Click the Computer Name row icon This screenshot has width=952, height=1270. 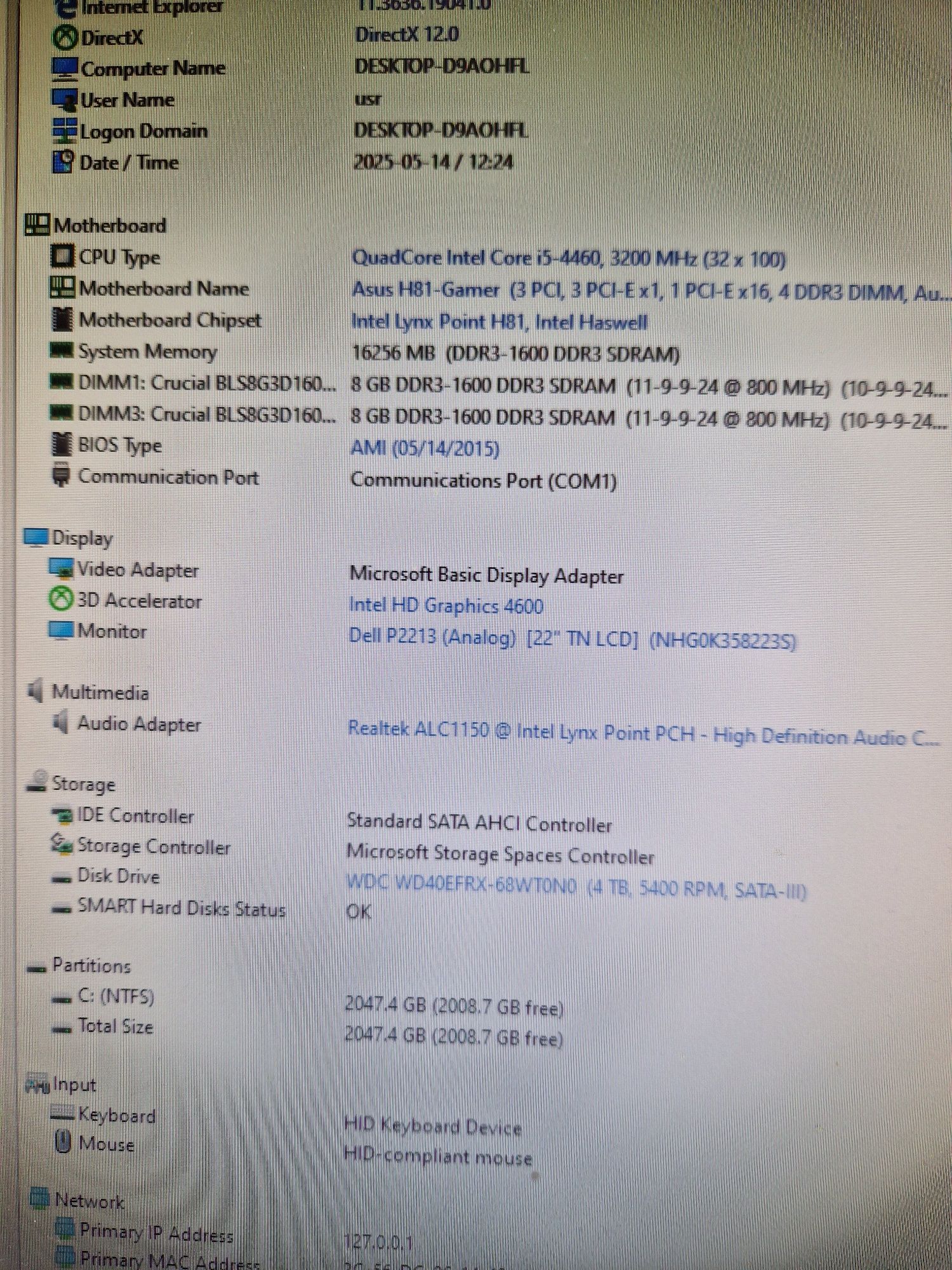coord(65,69)
